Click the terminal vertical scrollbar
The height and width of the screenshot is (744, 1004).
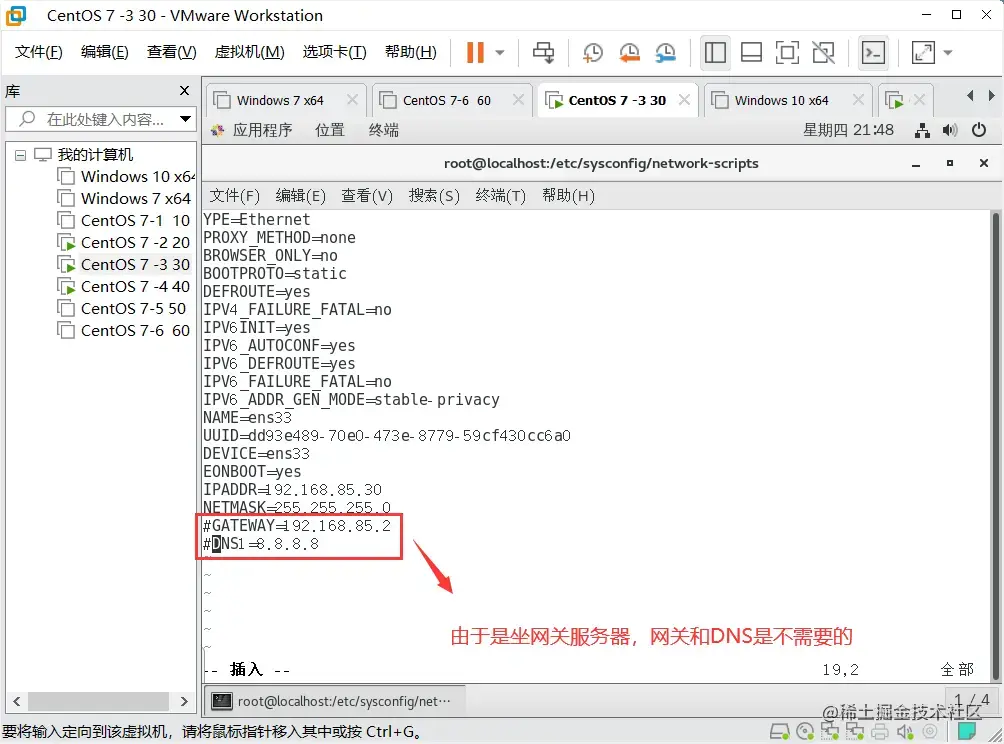(995, 446)
